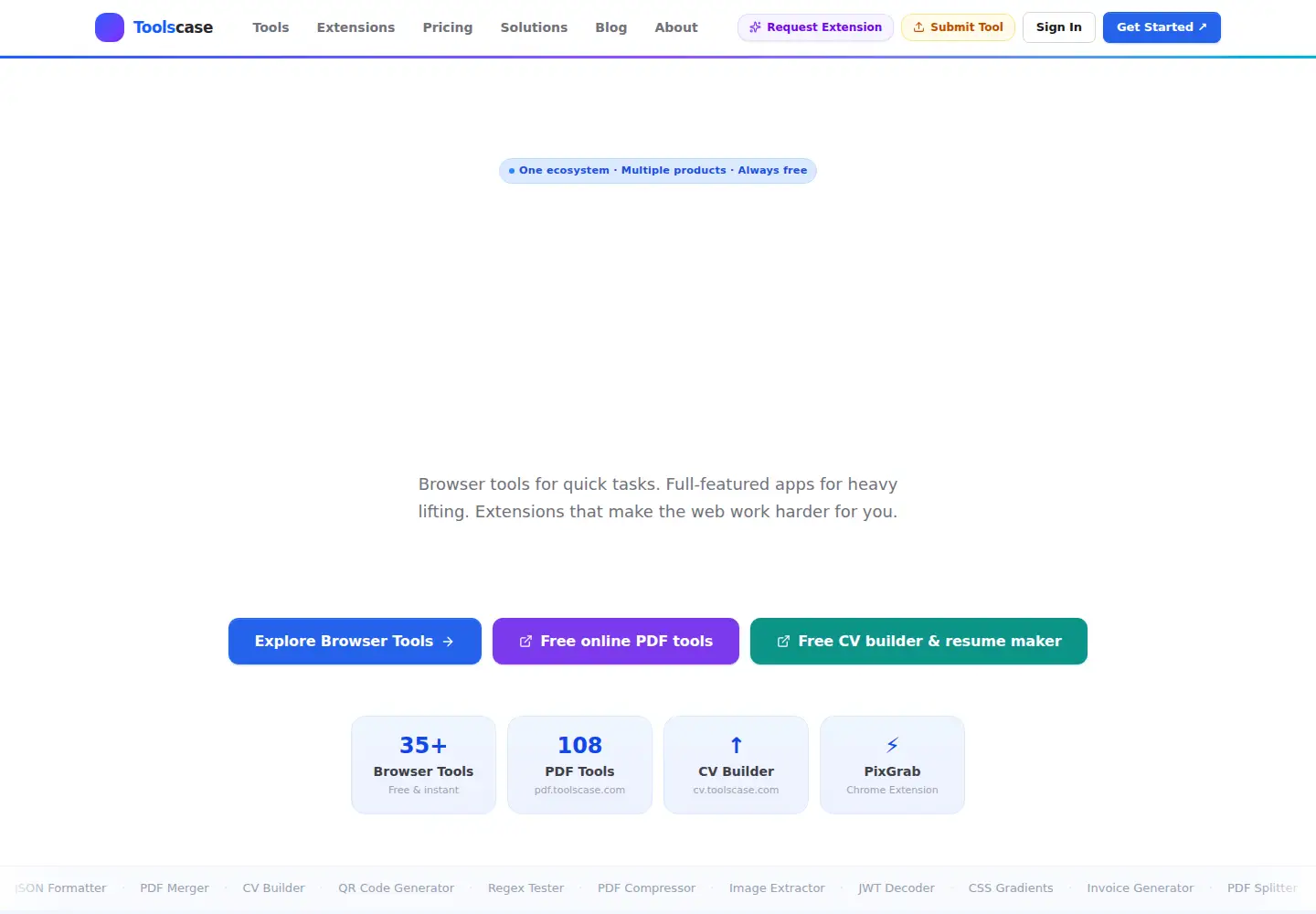Go to the Pricing page

click(x=448, y=27)
